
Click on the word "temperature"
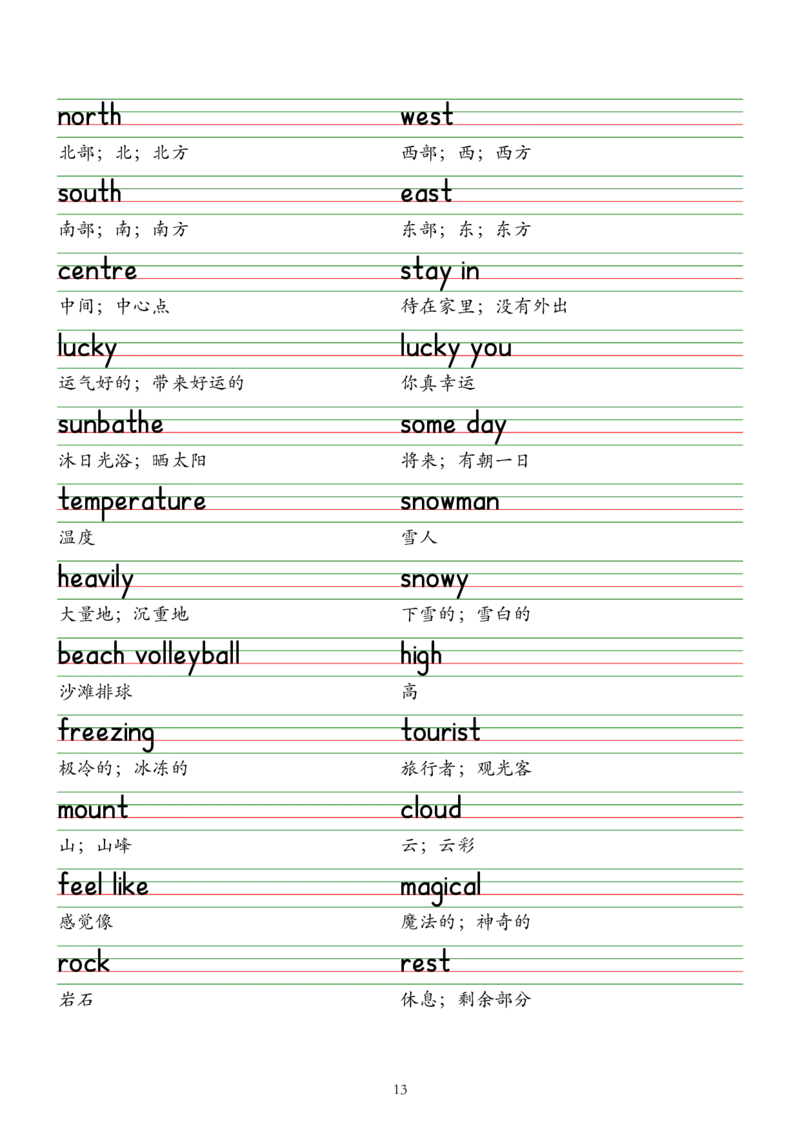pyautogui.click(x=132, y=501)
